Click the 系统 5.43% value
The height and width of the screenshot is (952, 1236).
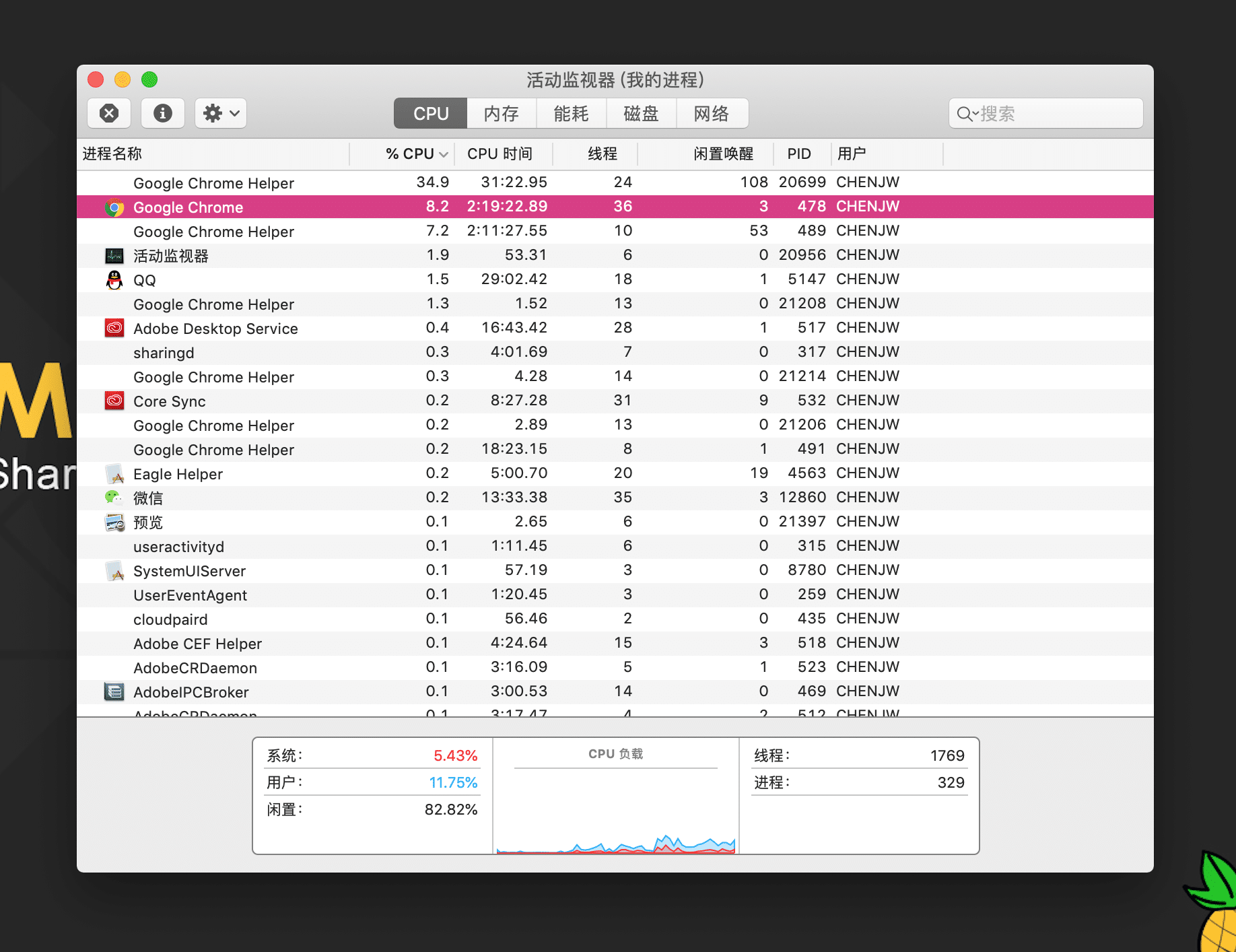pos(455,755)
